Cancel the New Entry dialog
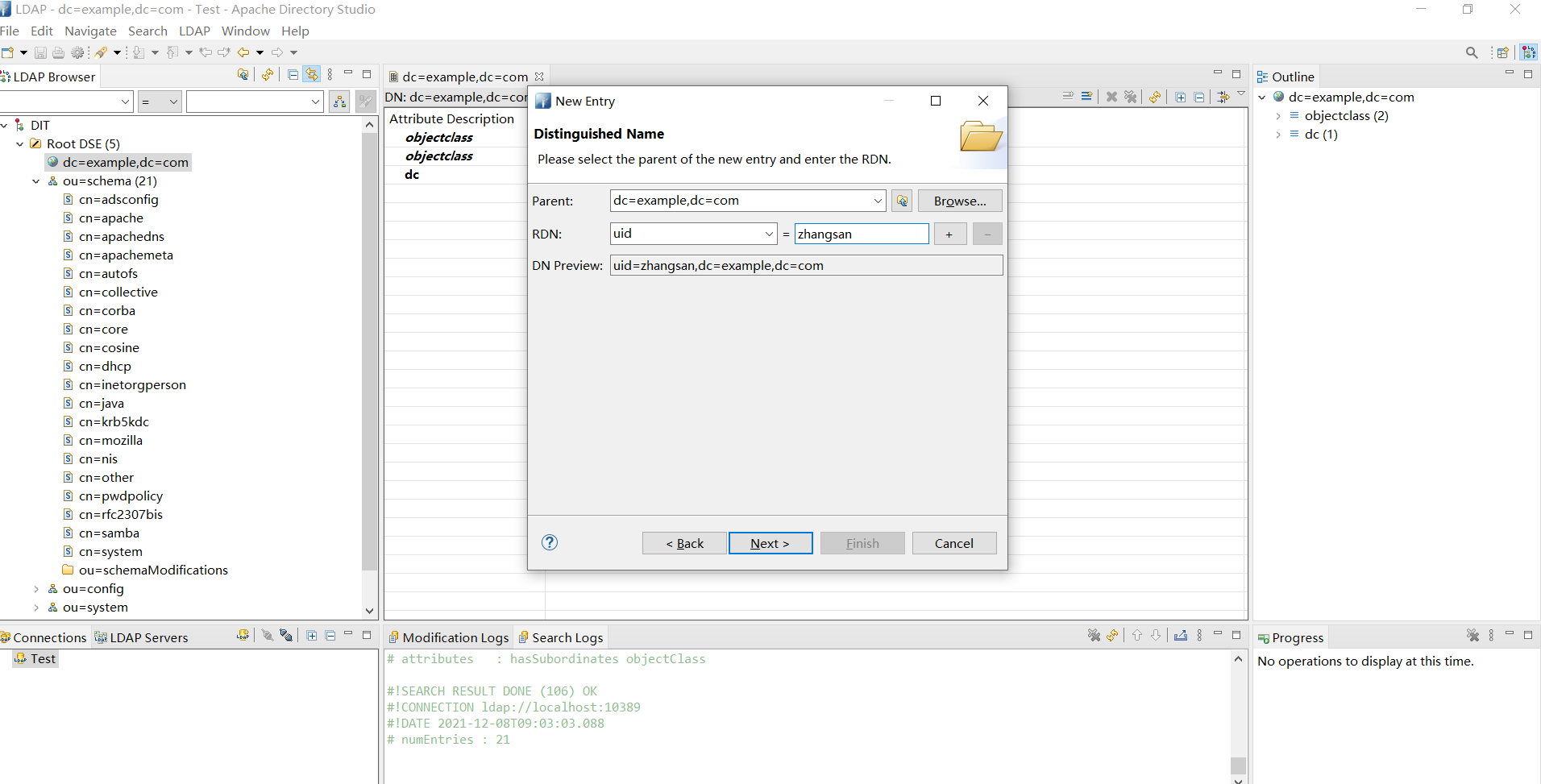The height and width of the screenshot is (784, 1541). pyautogui.click(x=954, y=543)
